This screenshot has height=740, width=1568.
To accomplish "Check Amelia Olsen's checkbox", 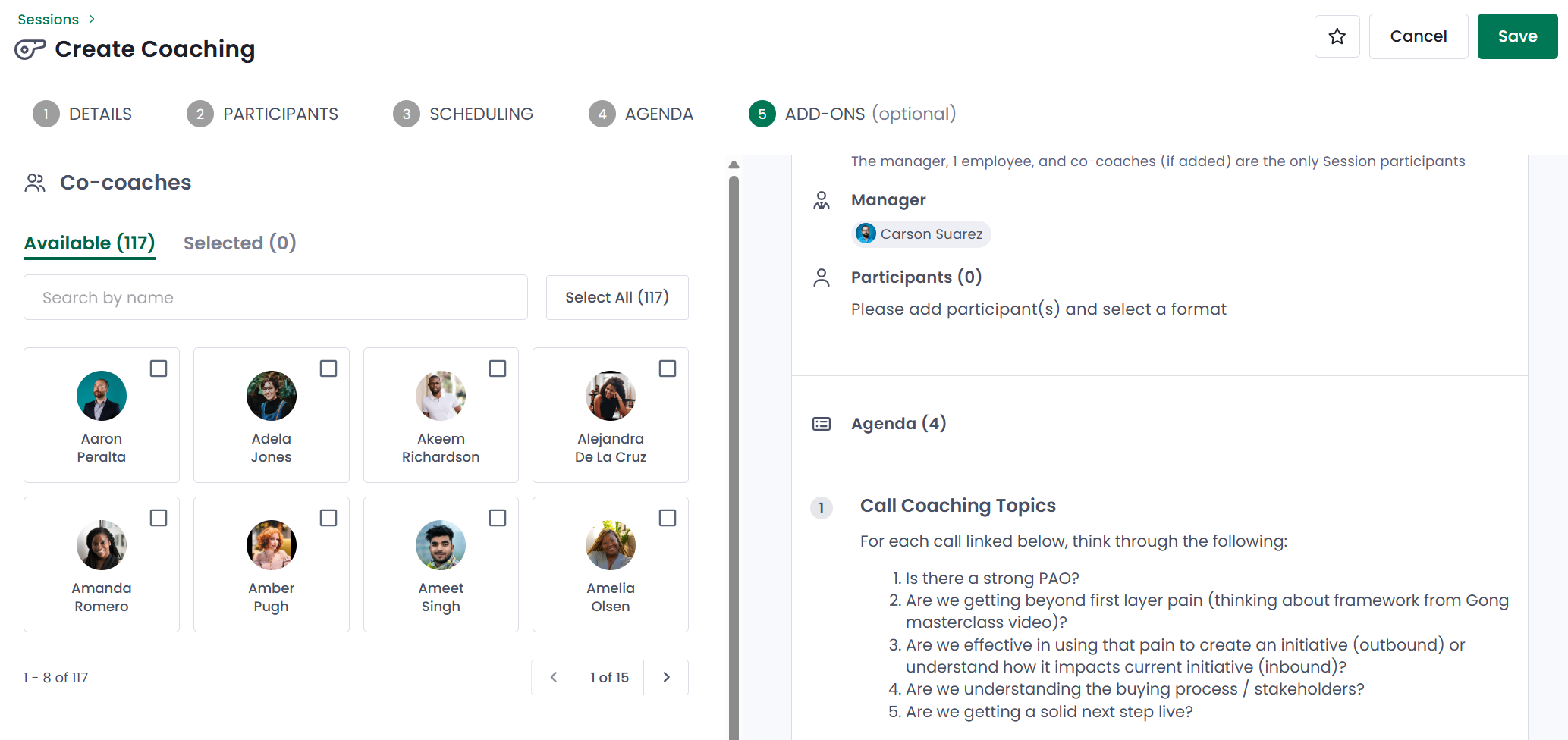I will (668, 518).
